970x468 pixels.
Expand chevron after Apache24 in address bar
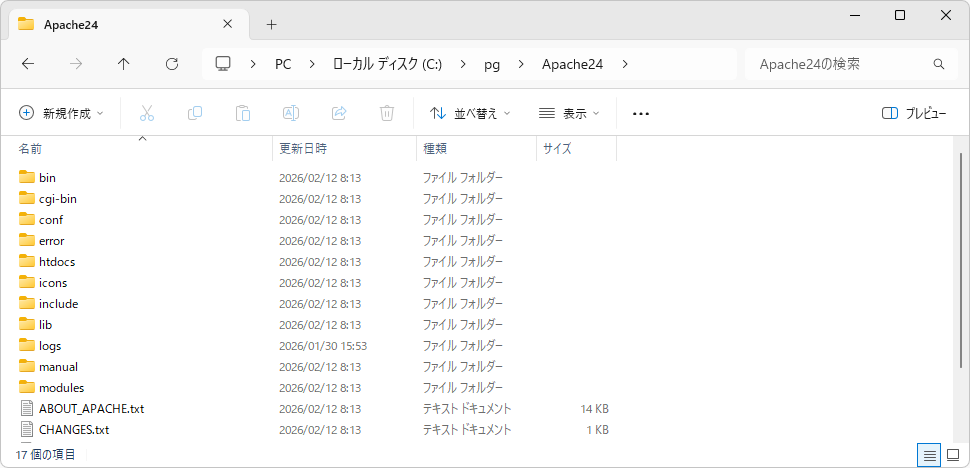[625, 64]
